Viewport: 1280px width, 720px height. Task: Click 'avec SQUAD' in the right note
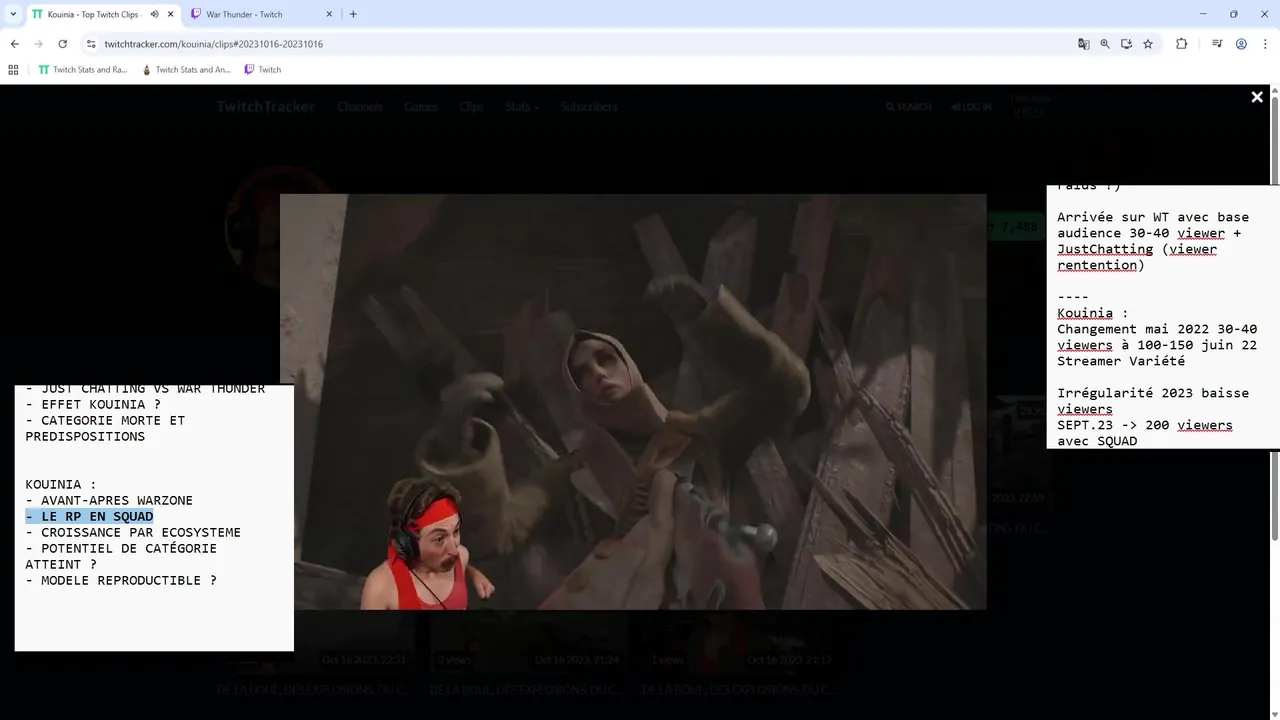(x=1097, y=441)
